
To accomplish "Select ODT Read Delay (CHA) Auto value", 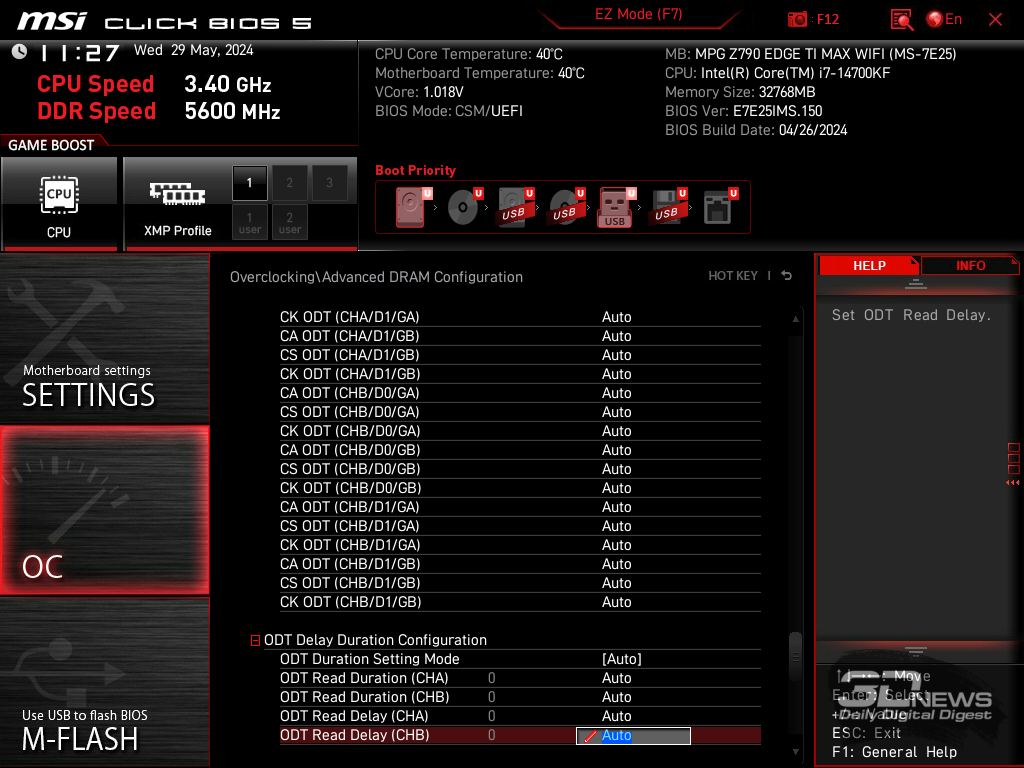I will (x=616, y=716).
